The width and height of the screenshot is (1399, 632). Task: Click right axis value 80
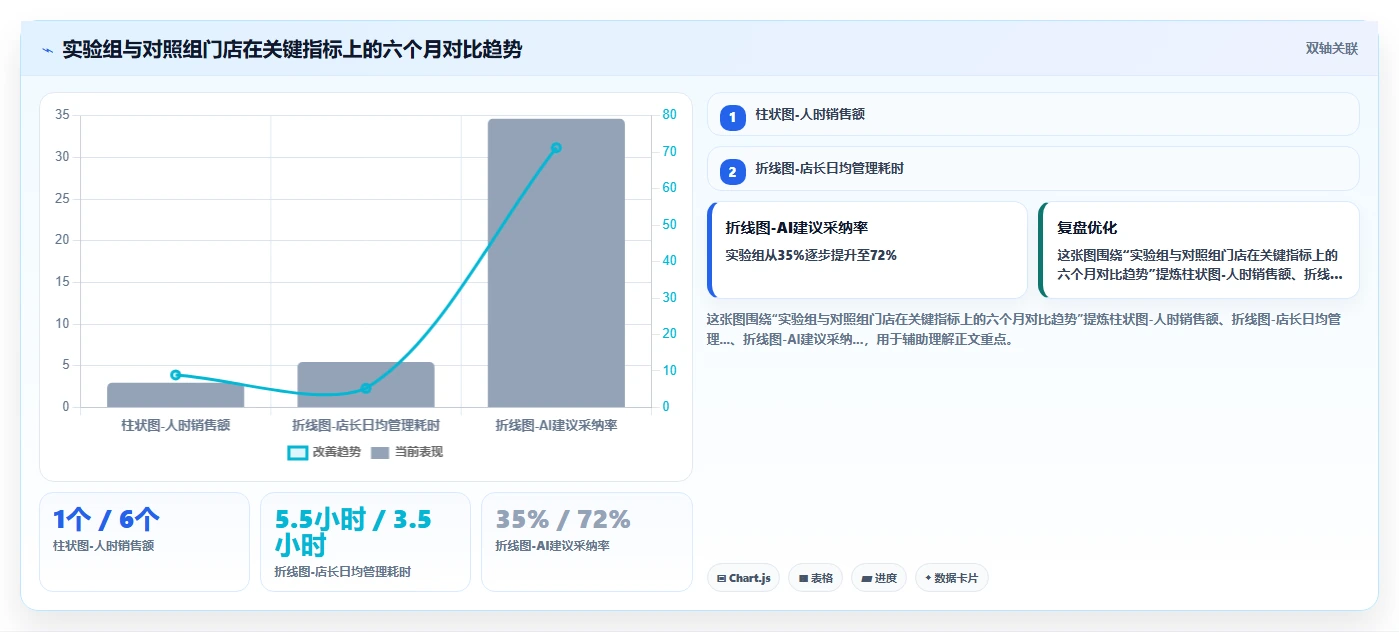click(669, 115)
